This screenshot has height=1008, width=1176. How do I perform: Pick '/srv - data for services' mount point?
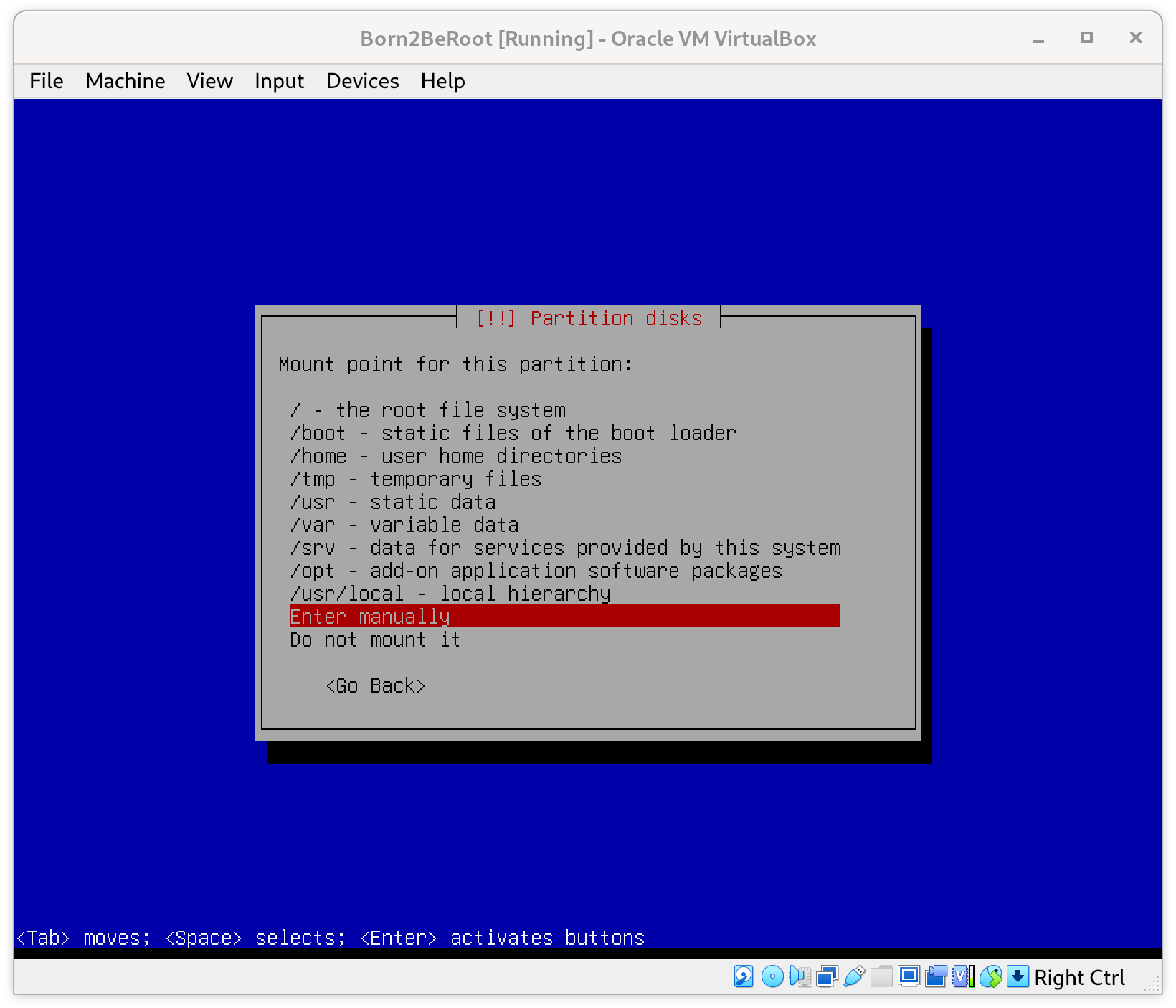point(564,548)
